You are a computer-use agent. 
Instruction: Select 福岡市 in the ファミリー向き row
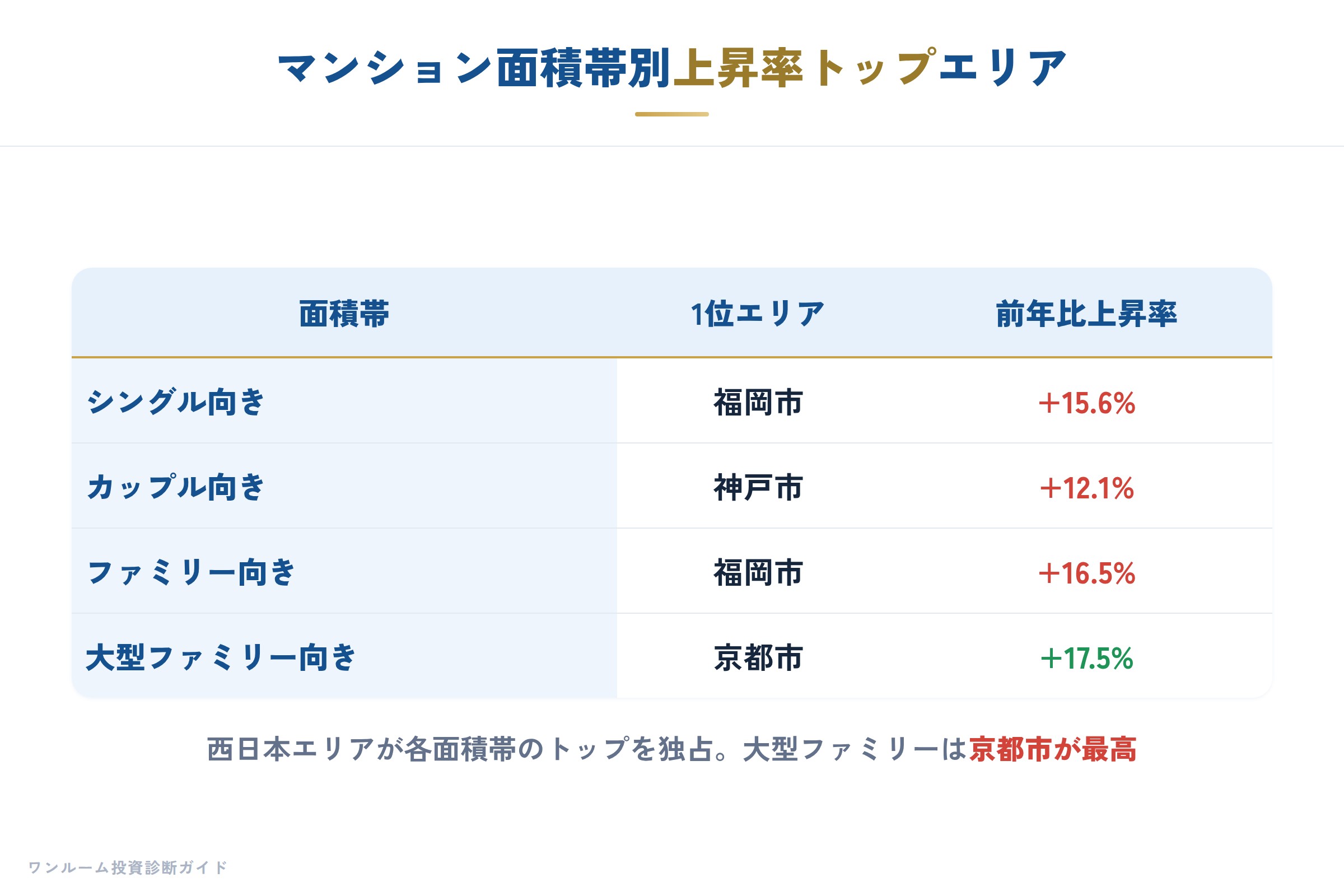coord(758,572)
